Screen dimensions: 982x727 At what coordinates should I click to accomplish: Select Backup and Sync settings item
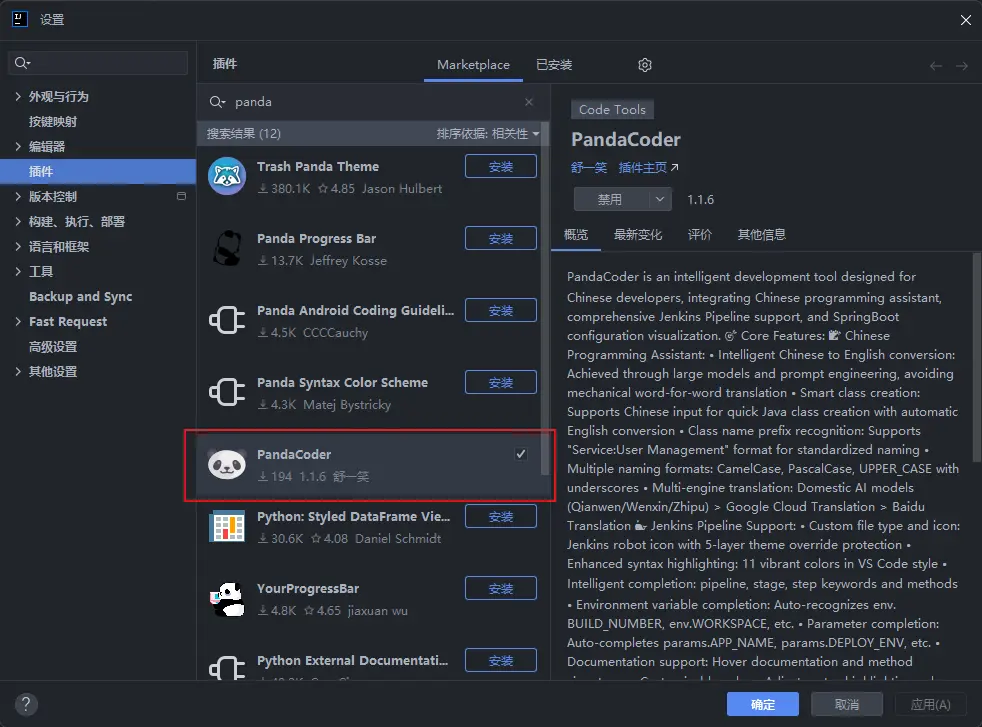[x=80, y=297]
